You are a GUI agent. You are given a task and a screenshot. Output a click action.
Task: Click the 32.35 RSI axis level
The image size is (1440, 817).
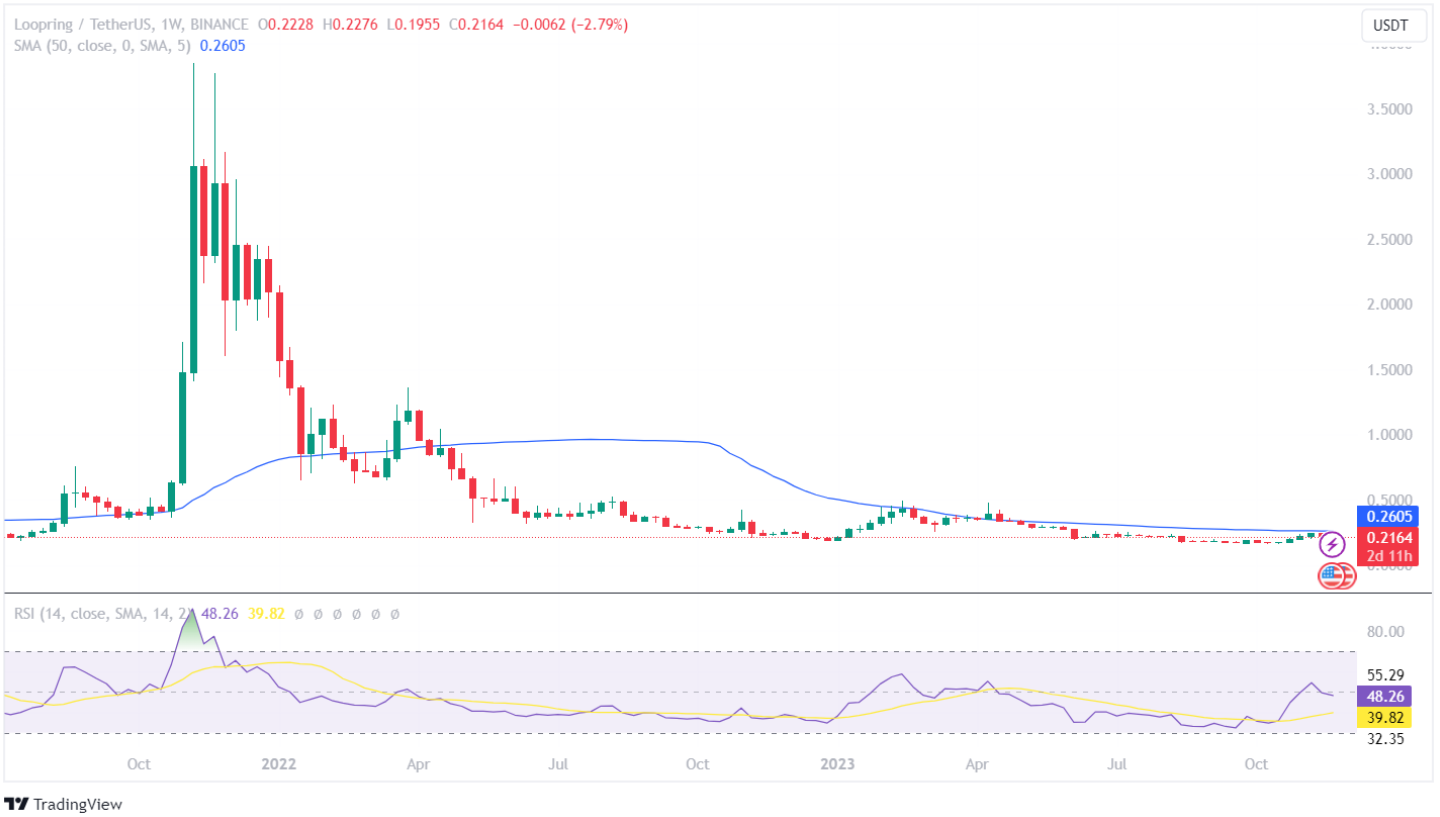(1386, 739)
